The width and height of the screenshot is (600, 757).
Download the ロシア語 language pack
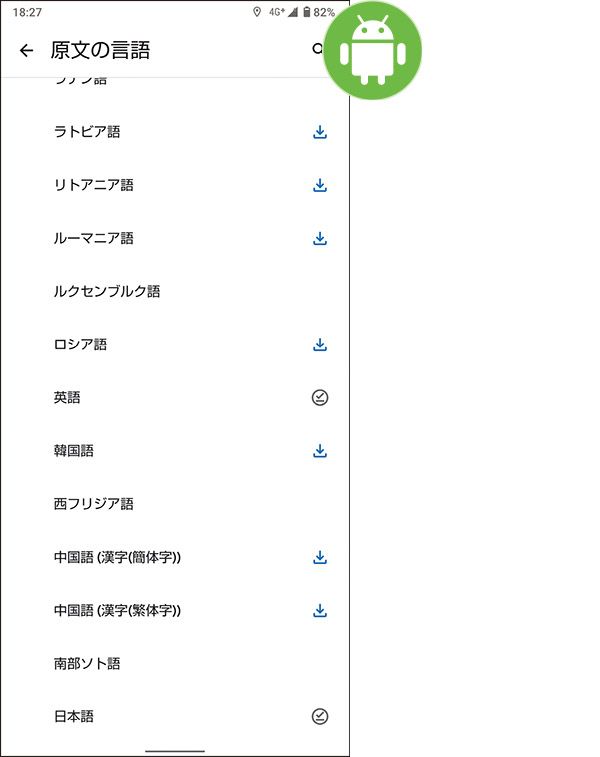[x=320, y=344]
